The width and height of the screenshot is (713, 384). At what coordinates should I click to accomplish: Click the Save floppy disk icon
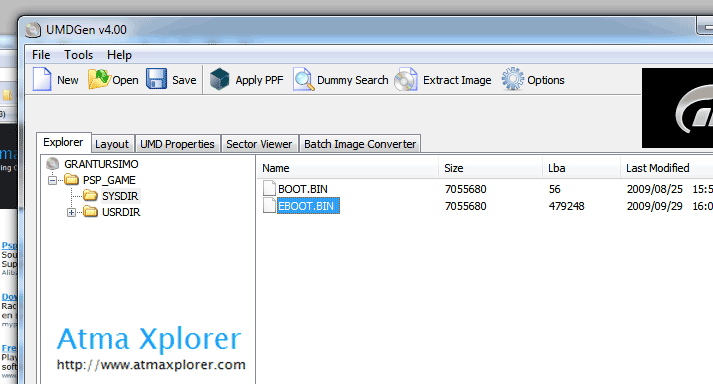coord(156,79)
